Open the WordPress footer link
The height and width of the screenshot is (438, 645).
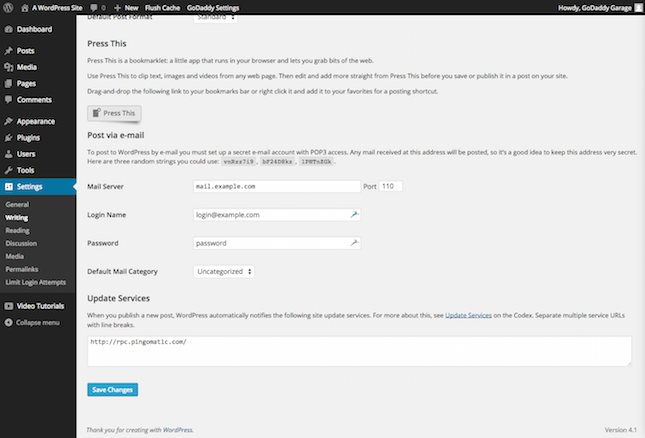point(178,430)
